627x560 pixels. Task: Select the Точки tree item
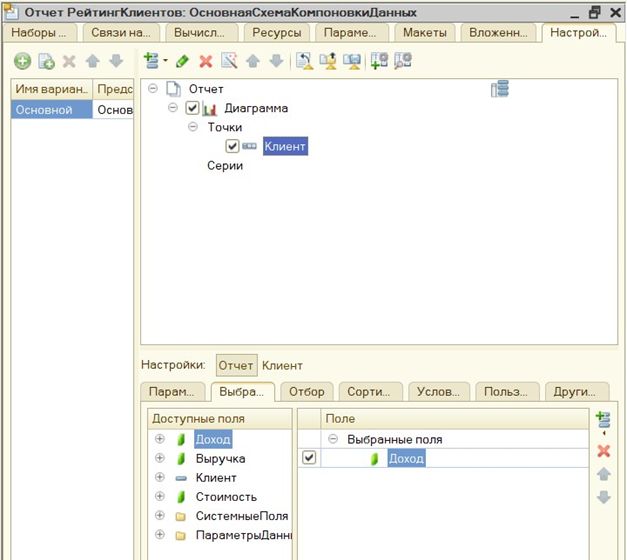coord(225,127)
